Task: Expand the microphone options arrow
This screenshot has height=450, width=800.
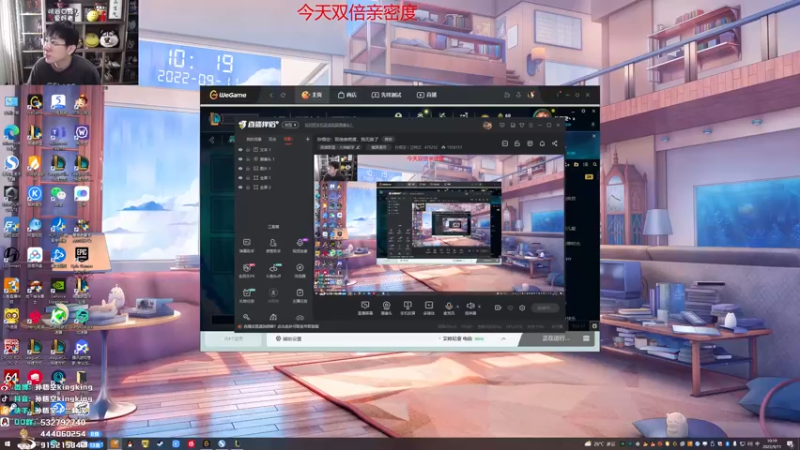Action: click(x=457, y=307)
